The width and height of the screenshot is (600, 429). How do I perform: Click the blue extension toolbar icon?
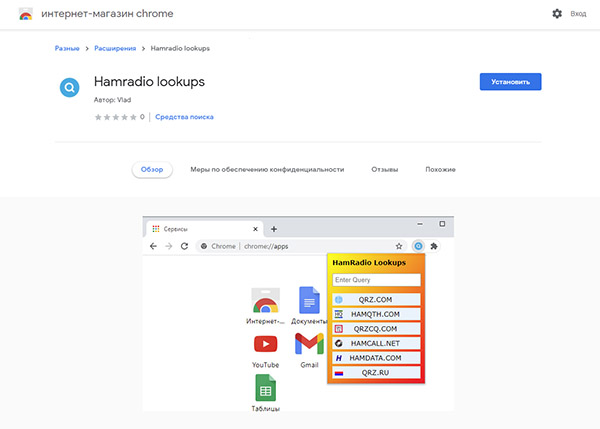pos(418,246)
